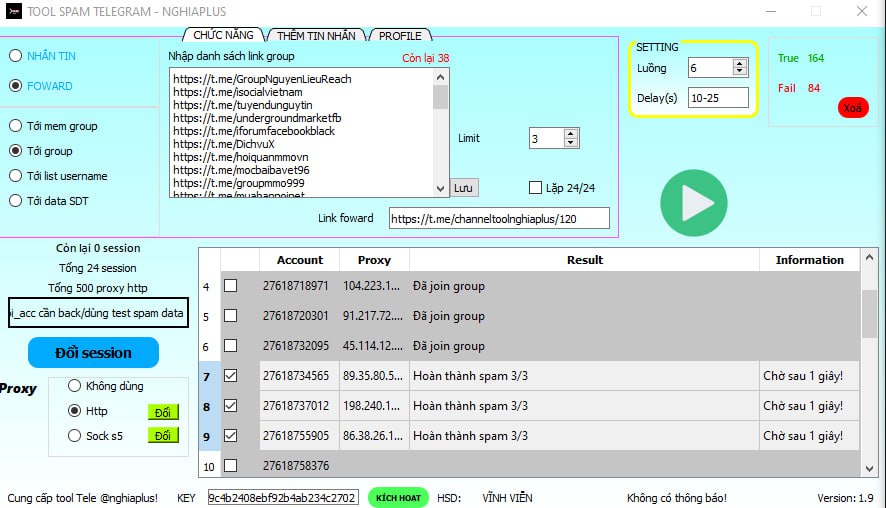The height and width of the screenshot is (508, 886).
Task: Click link list scrollbar down arrow
Action: pyautogui.click(x=441, y=189)
